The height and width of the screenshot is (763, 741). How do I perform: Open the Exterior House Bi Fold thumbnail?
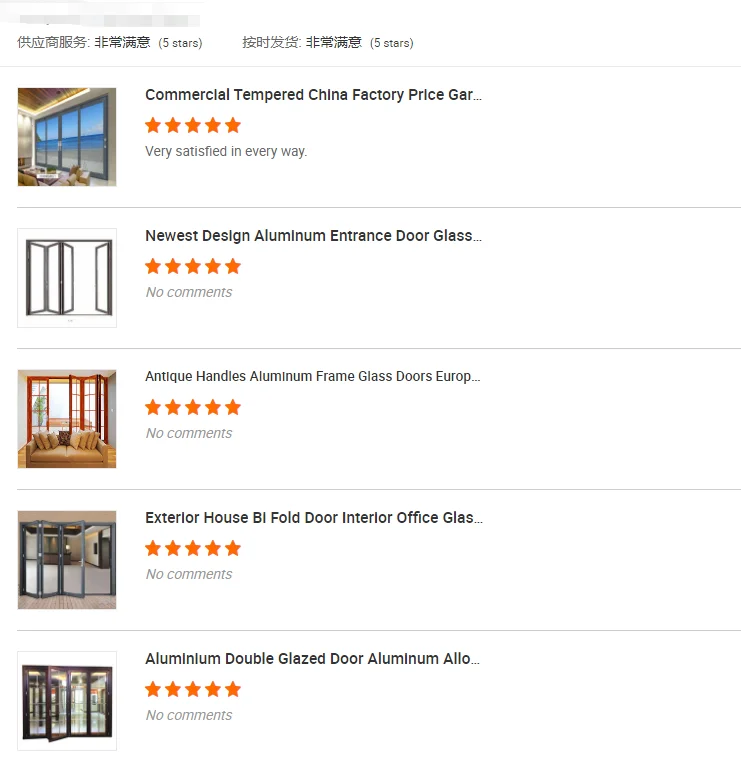coord(67,560)
